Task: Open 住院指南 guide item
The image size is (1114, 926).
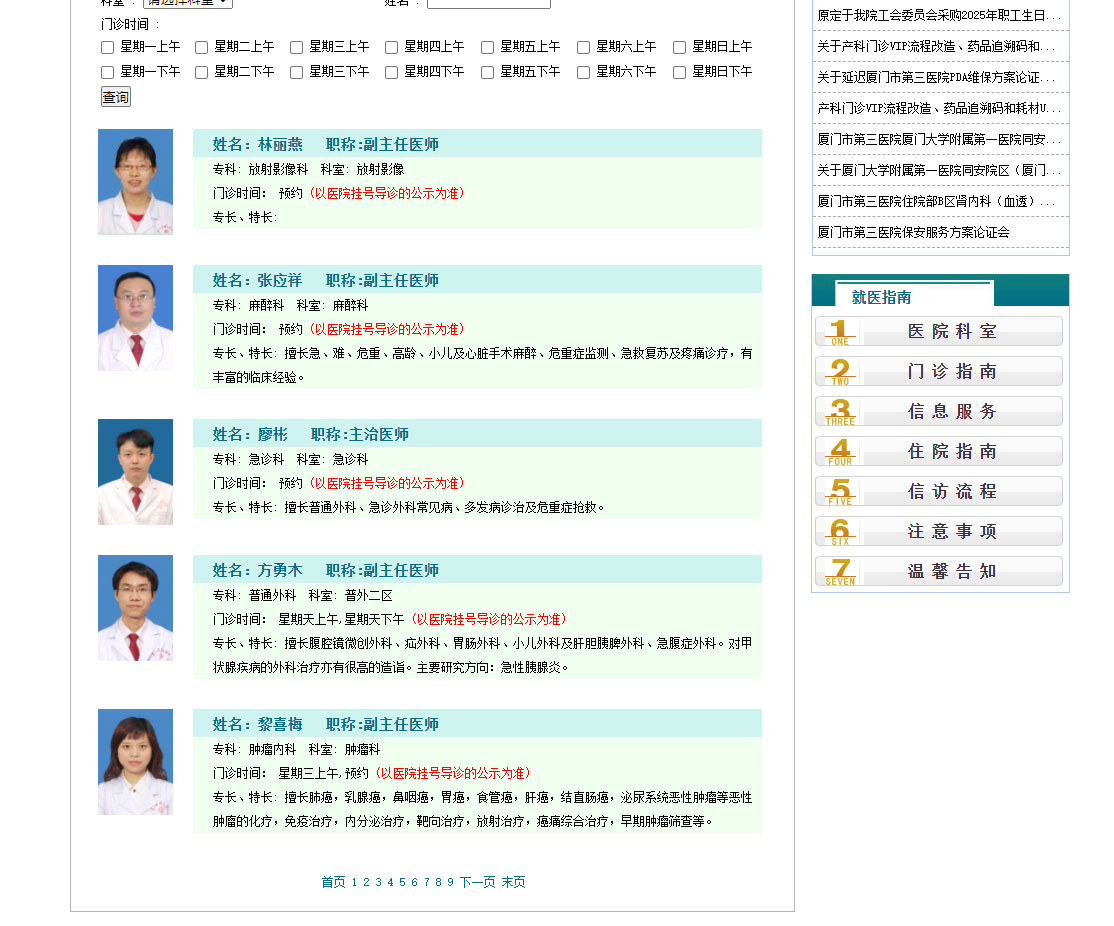Action: point(939,451)
